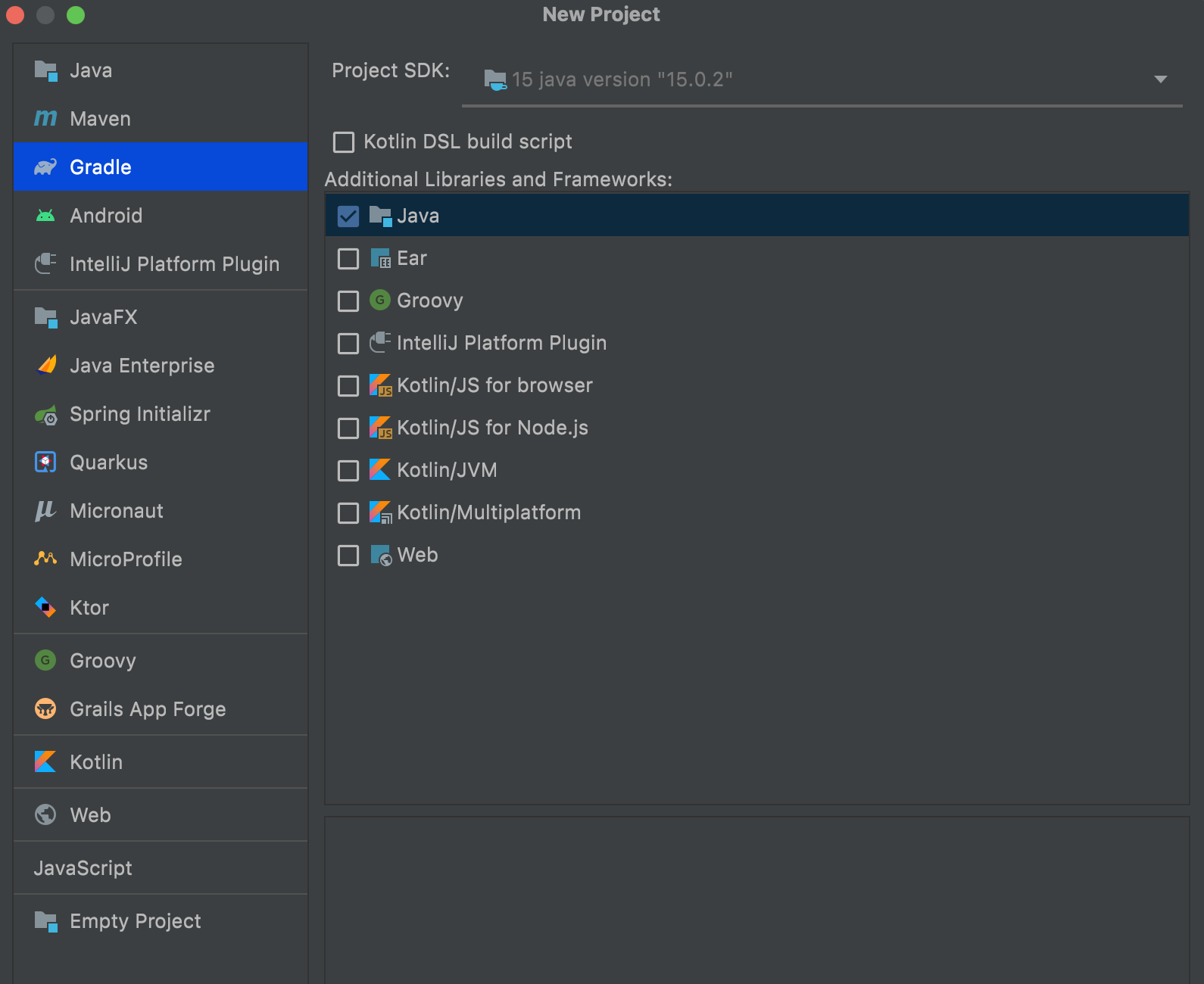
Task: Enable Kotlin DSL build script checkbox
Action: (x=344, y=142)
